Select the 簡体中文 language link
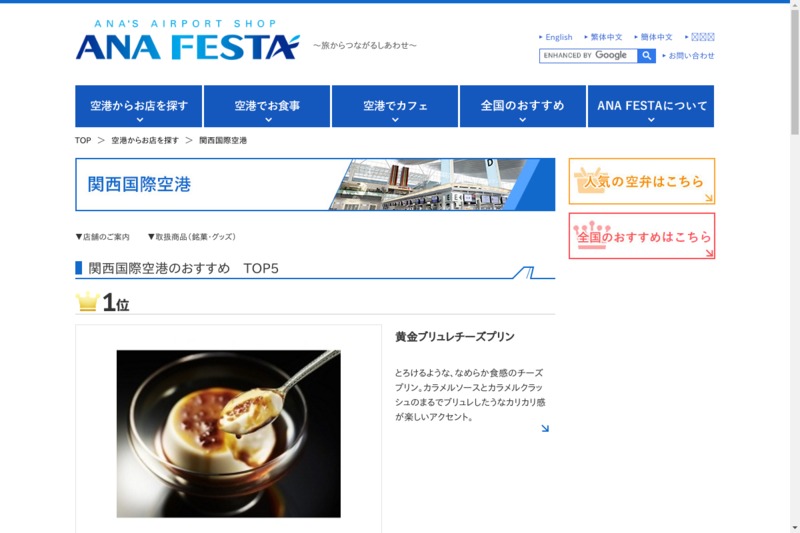The height and width of the screenshot is (533, 800). tap(656, 37)
